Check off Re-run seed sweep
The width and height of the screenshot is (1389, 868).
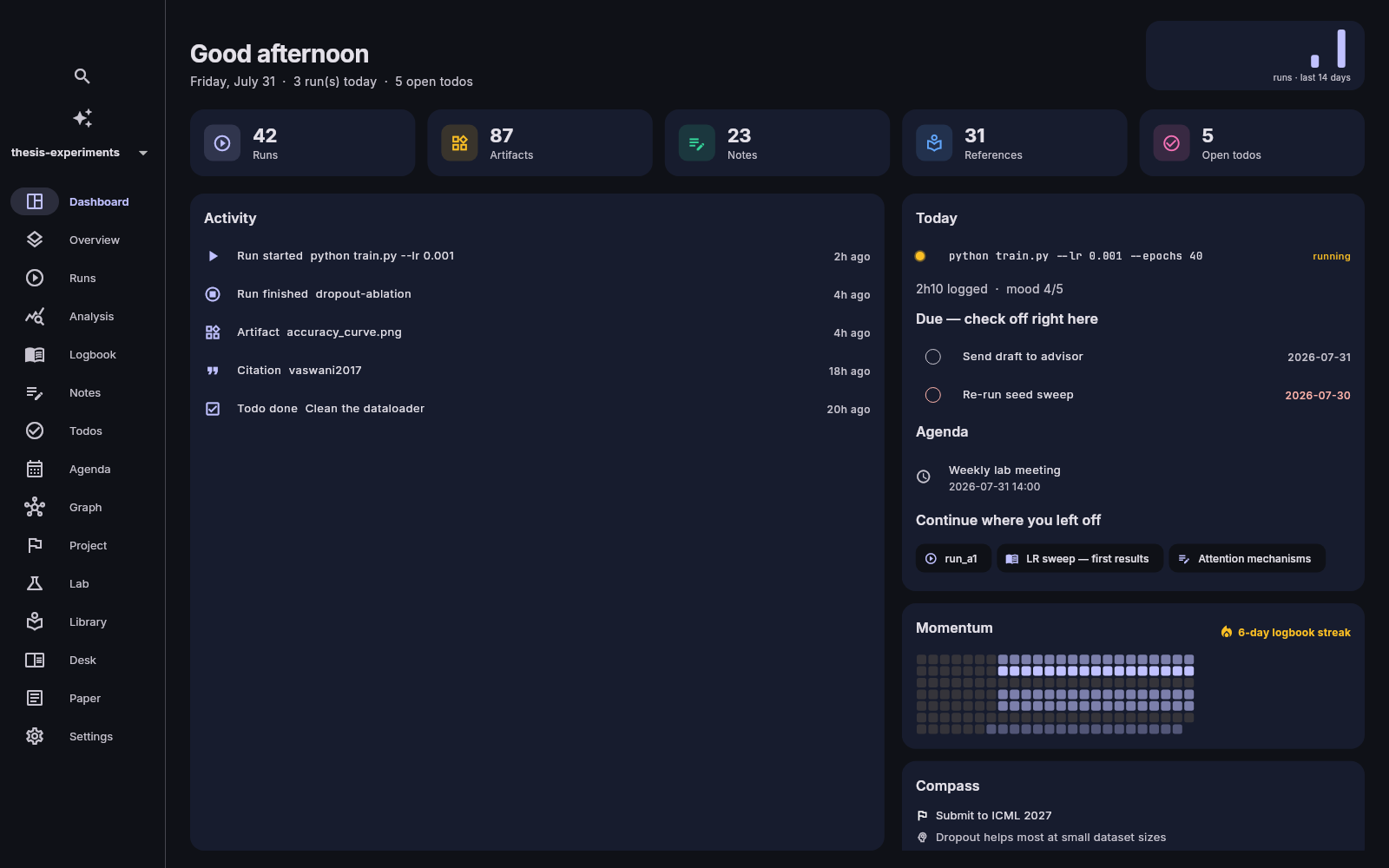[933, 395]
